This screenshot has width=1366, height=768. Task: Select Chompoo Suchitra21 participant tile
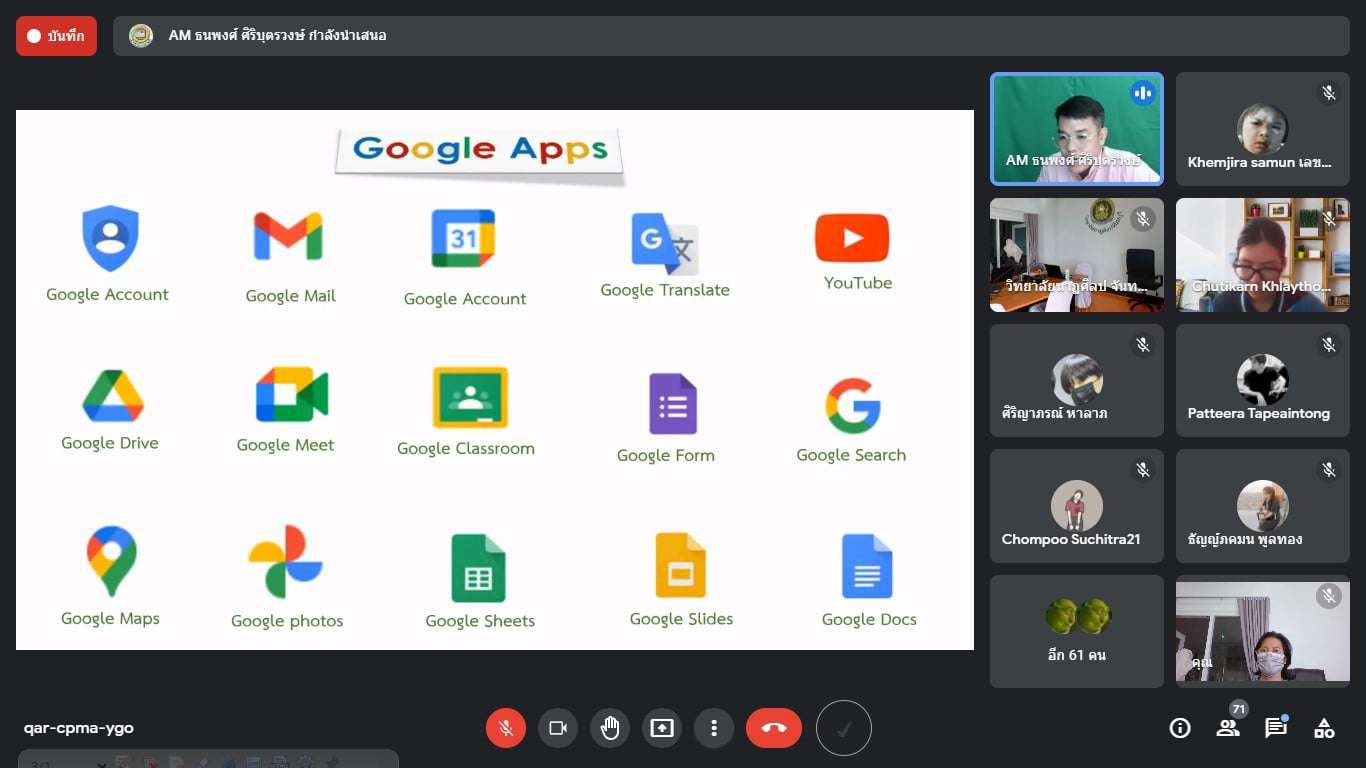(1076, 506)
